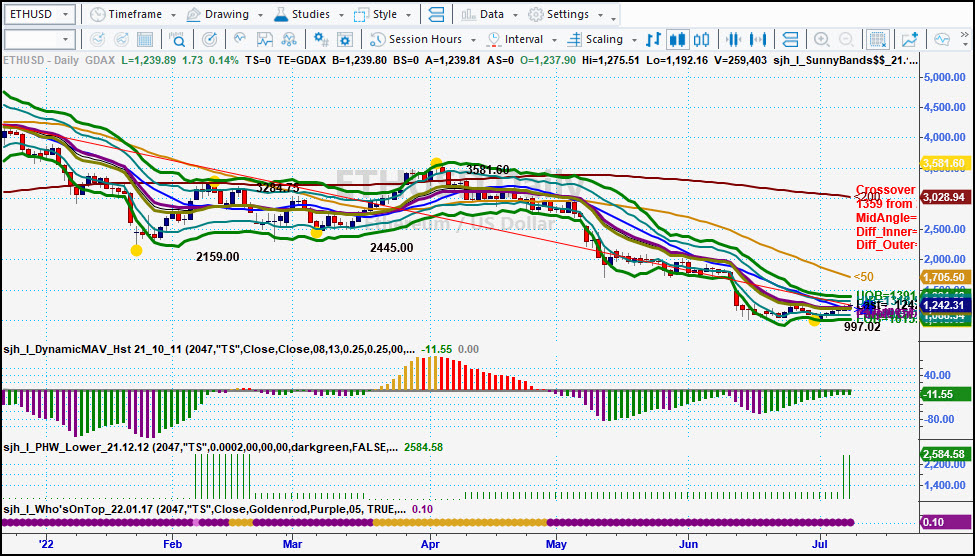Click the first greyed chart-update icon
The image size is (975, 556).
pos(98,39)
